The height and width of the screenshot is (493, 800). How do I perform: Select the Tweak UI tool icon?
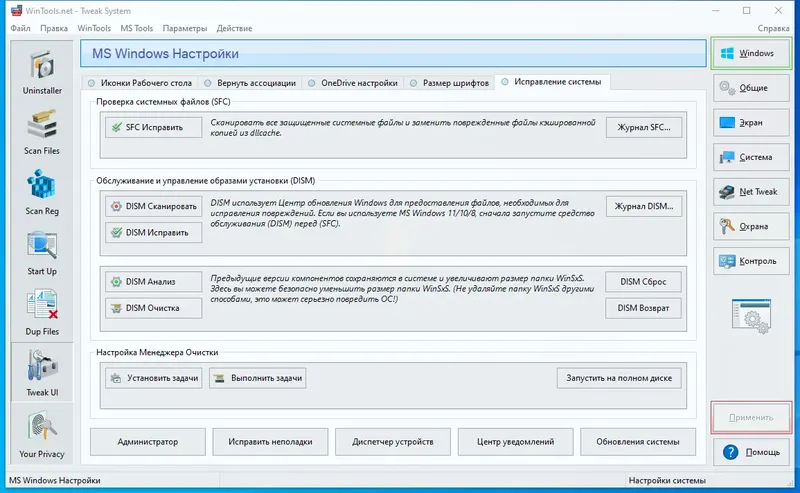click(x=42, y=374)
